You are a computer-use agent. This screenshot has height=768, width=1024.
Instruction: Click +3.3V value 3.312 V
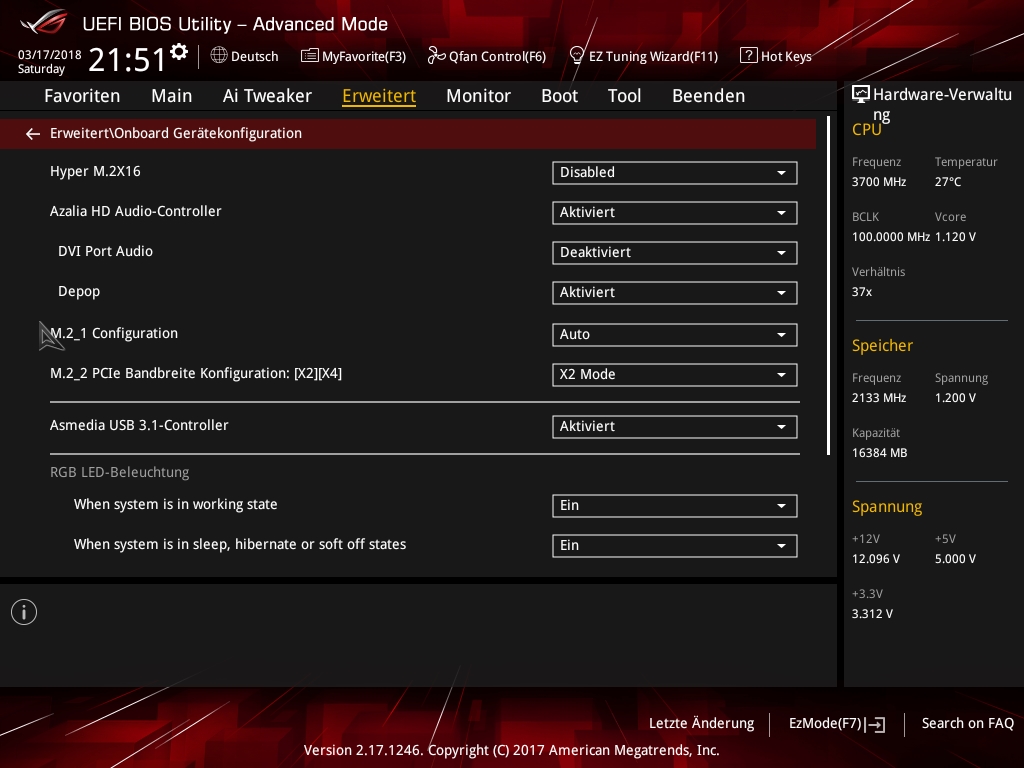pos(872,614)
